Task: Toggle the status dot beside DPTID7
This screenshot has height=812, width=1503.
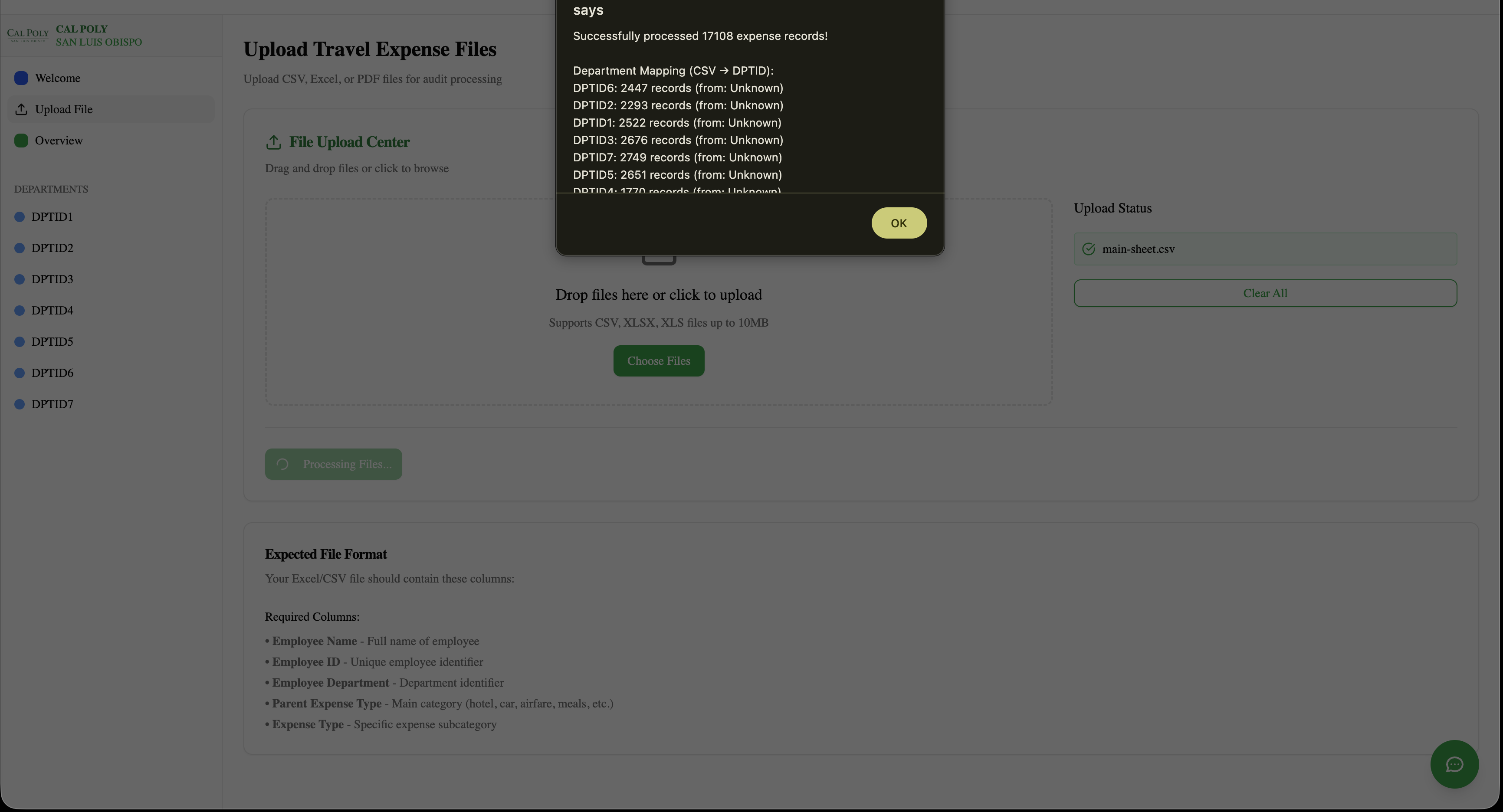Action: coord(18,404)
